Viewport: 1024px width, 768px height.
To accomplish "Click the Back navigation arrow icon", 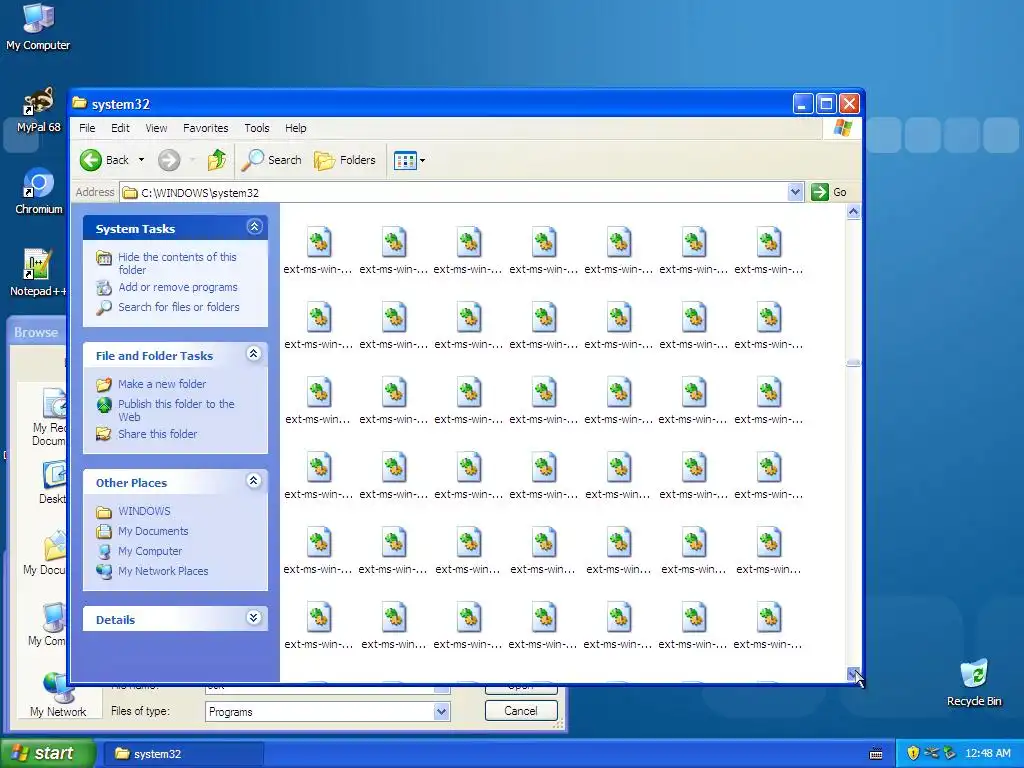I will coord(91,160).
